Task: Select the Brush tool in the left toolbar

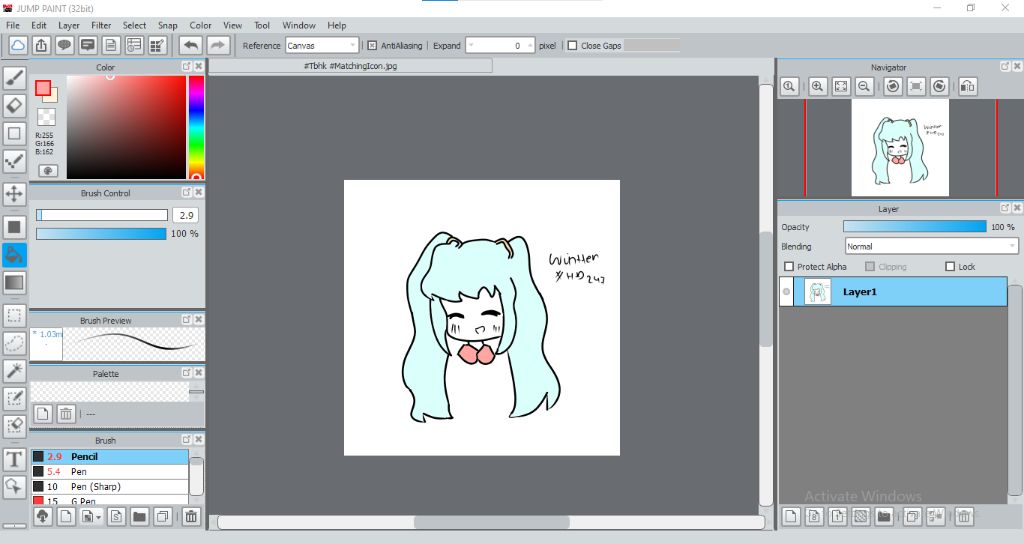Action: click(14, 78)
